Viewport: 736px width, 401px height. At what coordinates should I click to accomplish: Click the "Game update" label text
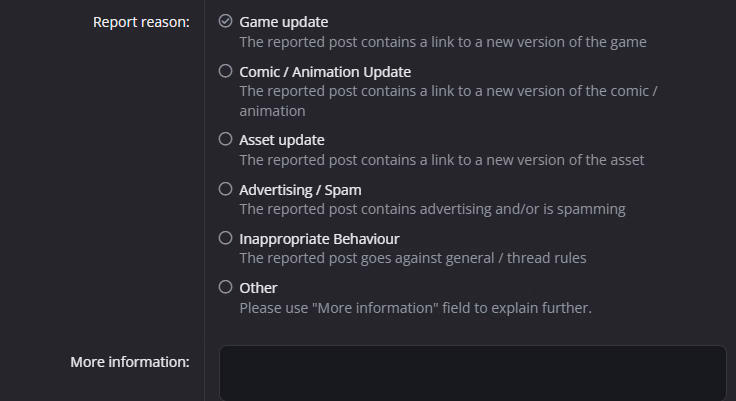[x=283, y=22]
